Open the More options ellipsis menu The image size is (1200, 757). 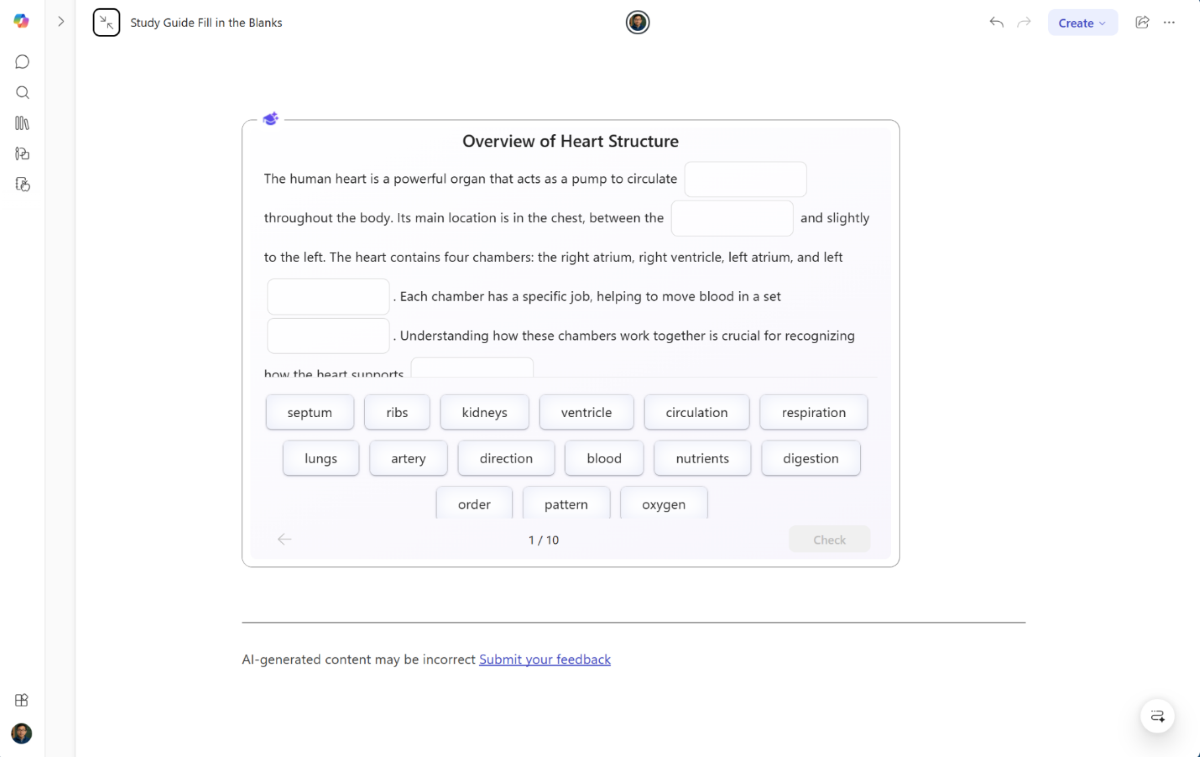(x=1169, y=22)
